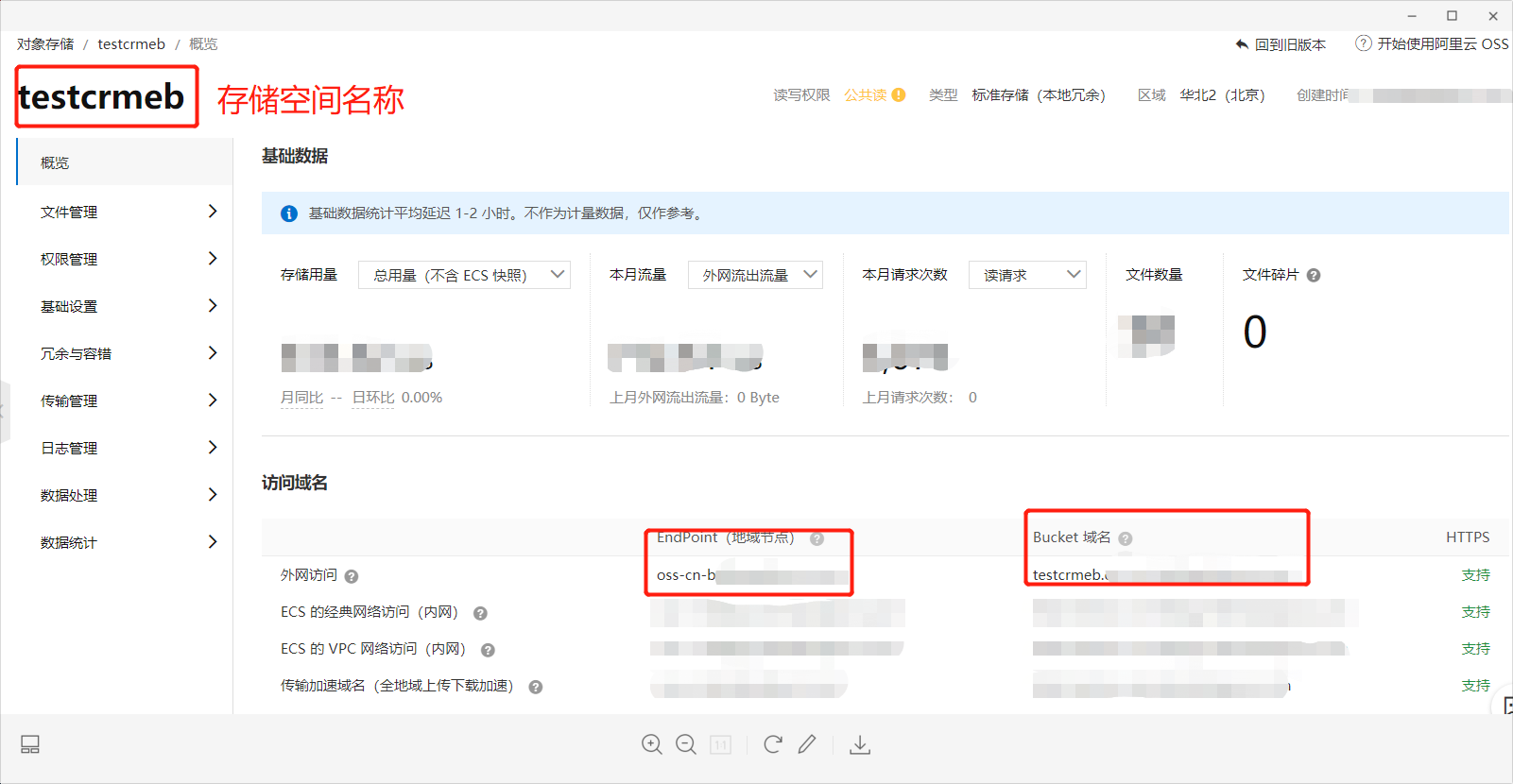Screen dimensions: 1513x784
Task: Open the pencil edit tool
Action: coord(806,744)
